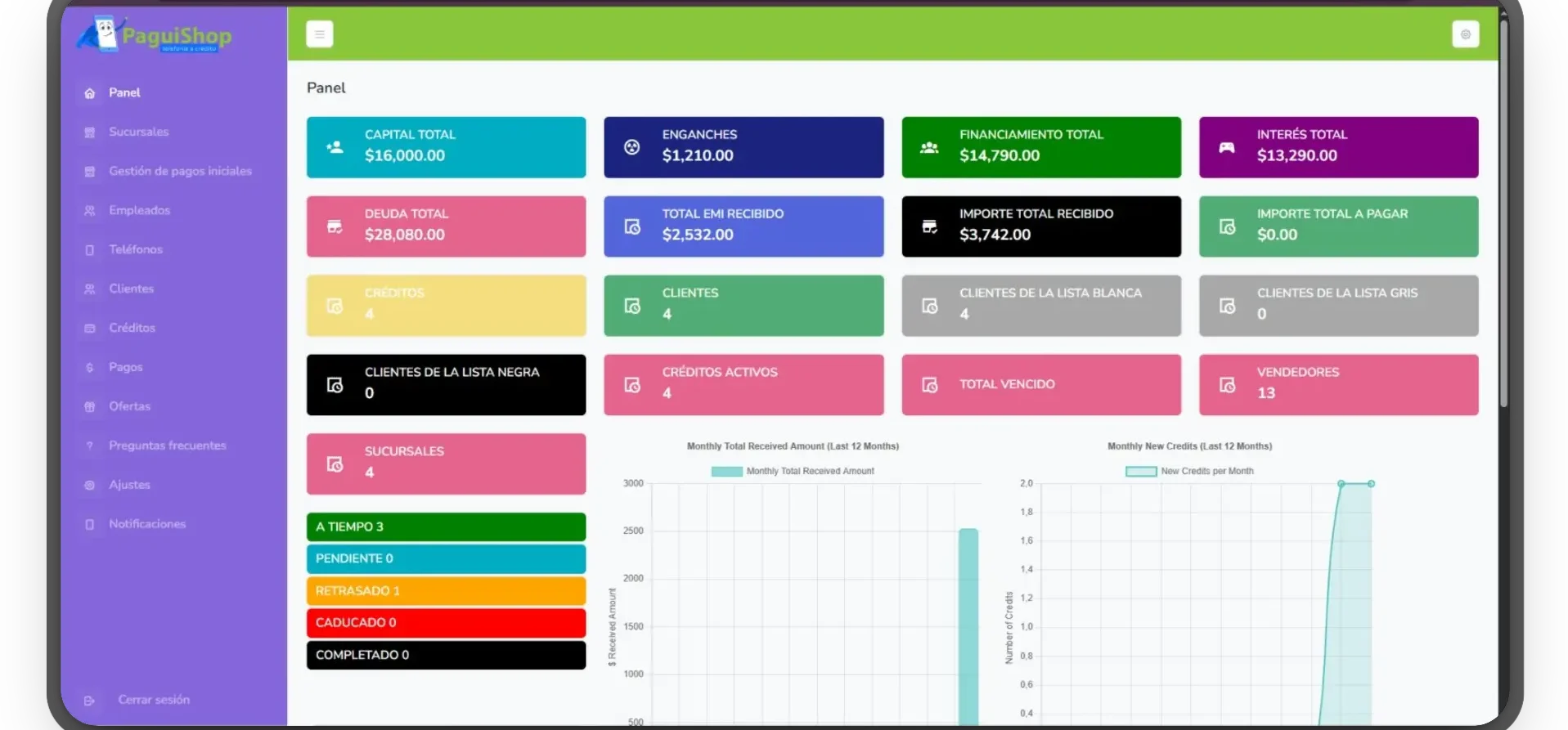Click the RETRASADO 1 orange status bar
This screenshot has height=730, width=1568.
[x=446, y=590]
